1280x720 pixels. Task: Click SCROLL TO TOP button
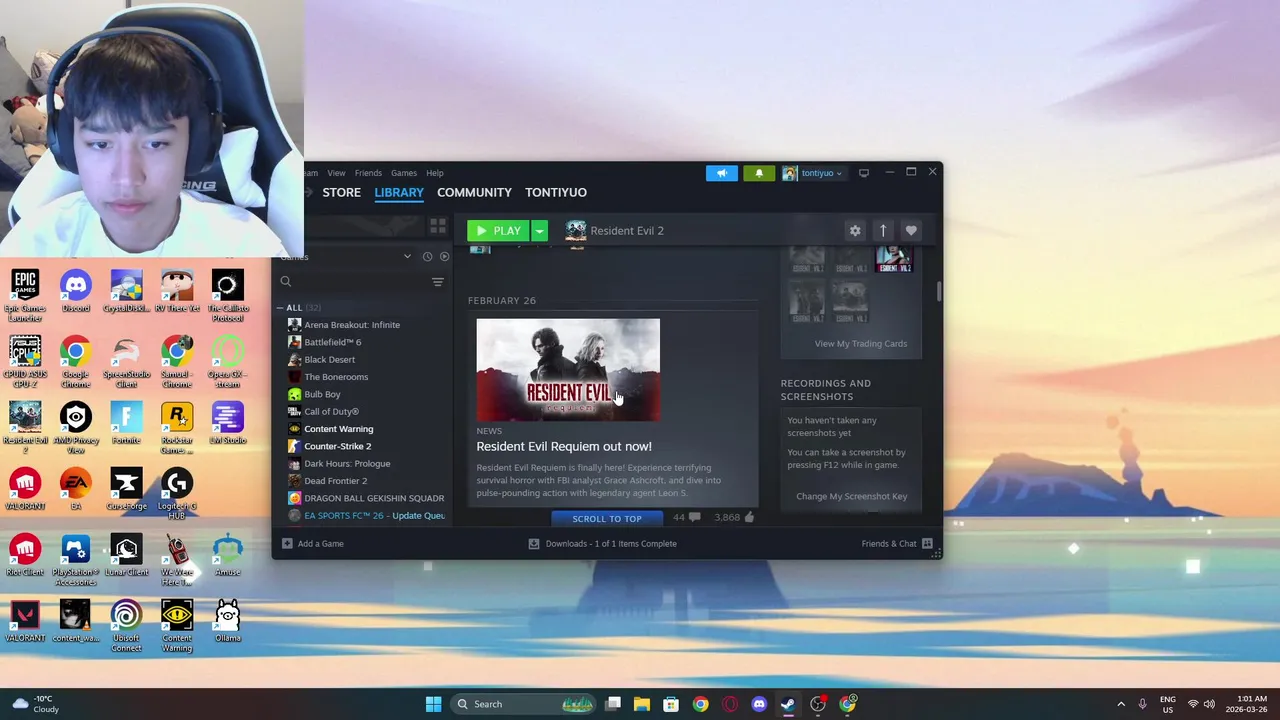coord(607,519)
